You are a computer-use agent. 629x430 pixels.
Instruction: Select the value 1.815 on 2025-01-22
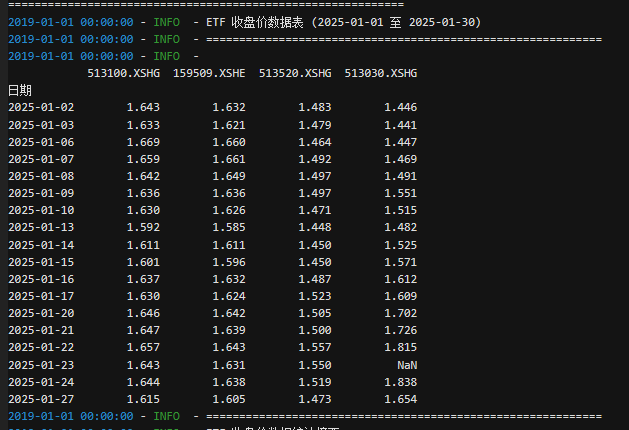400,348
